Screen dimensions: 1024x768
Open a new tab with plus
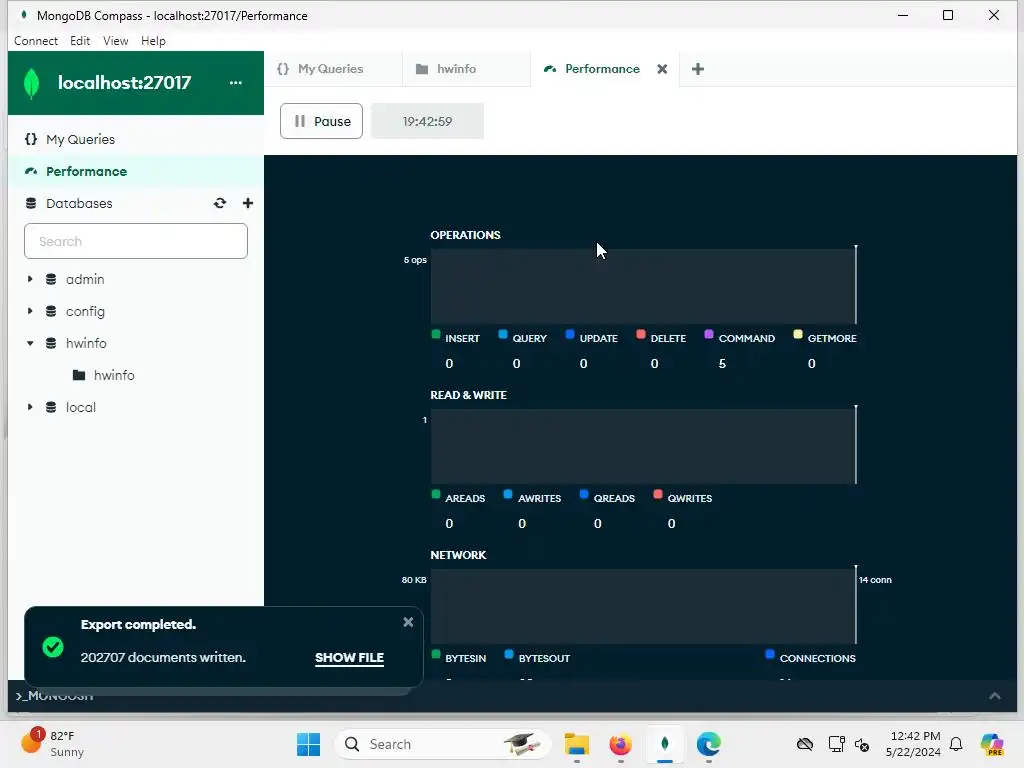click(x=697, y=69)
